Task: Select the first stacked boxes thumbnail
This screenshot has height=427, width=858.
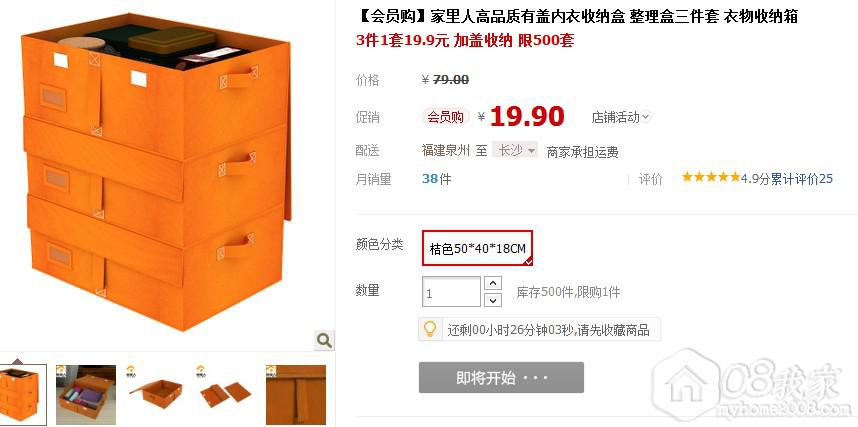Action: pyautogui.click(x=23, y=394)
